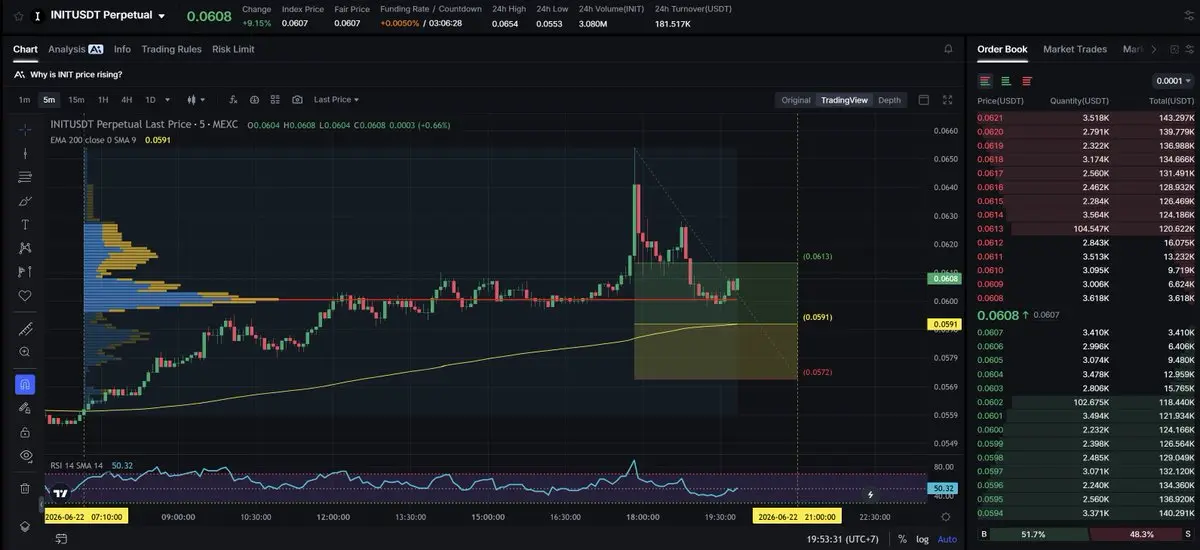Screen dimensions: 1200x550
Task: Open the Last Price source dropdown
Action: click(336, 100)
